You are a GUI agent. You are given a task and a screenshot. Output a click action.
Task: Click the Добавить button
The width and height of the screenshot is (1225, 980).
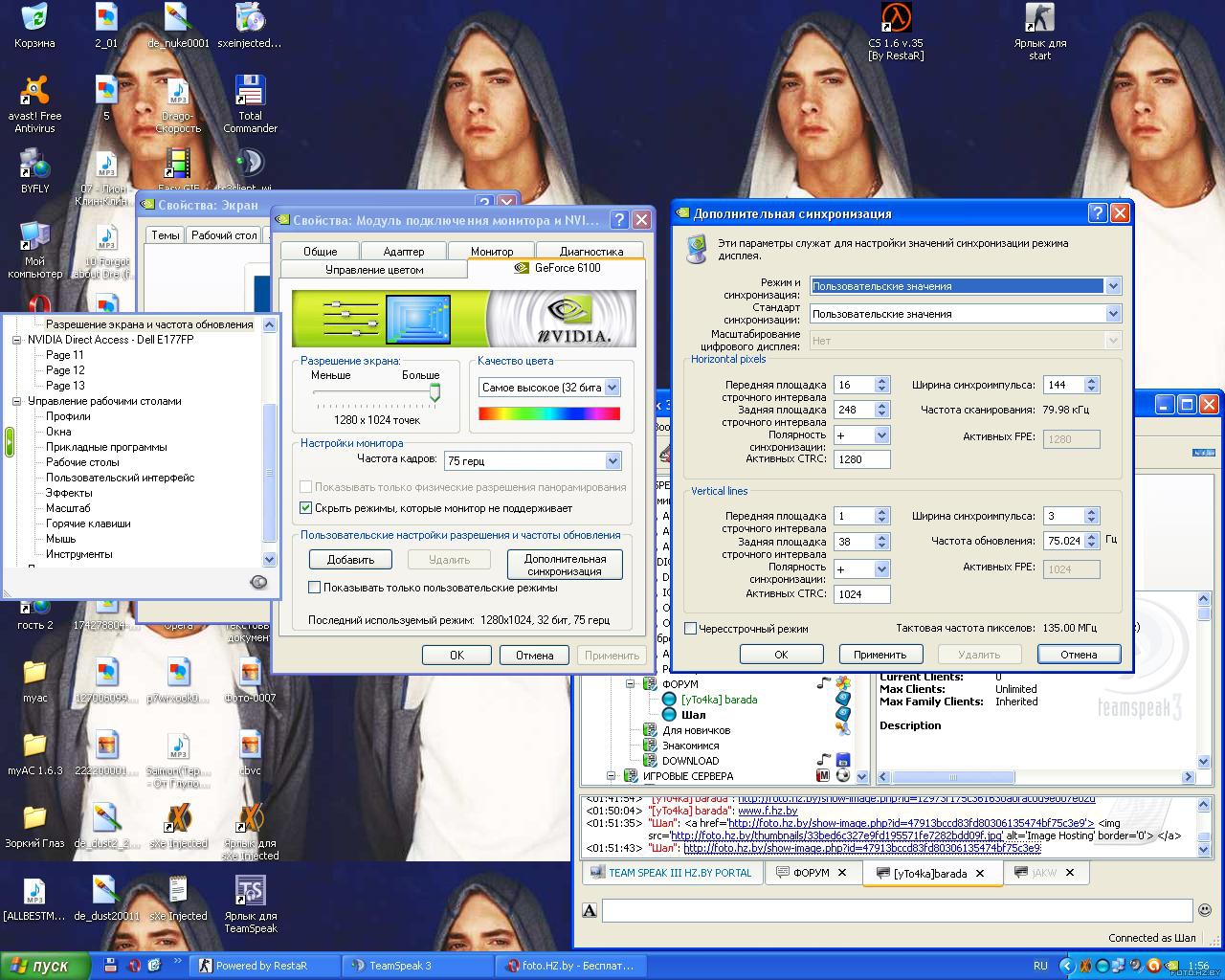click(350, 560)
